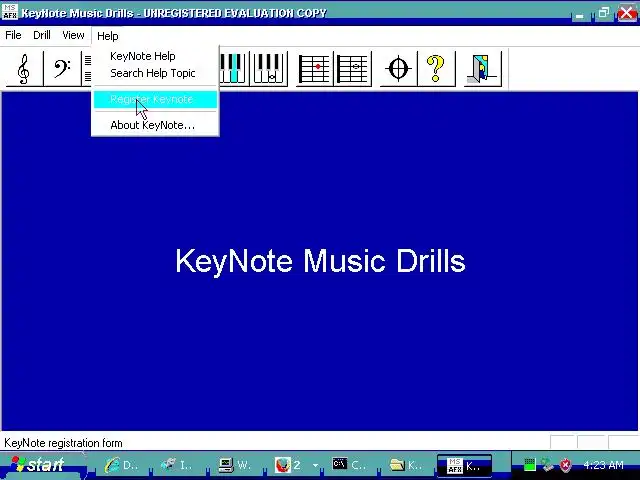Viewport: 640px width, 480px height.
Task: Click the red shield security tray icon
Action: pyautogui.click(x=565, y=464)
